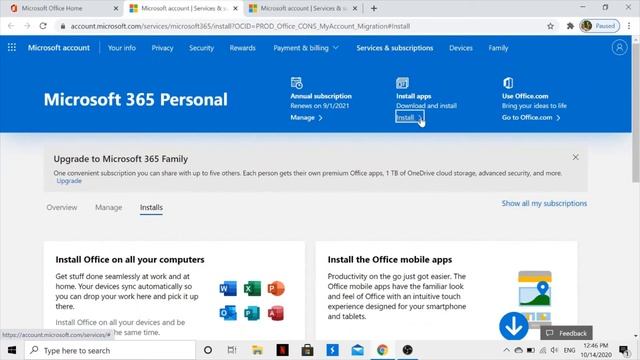Click the Manage subscription link
The width and height of the screenshot is (640, 360).
(307, 118)
